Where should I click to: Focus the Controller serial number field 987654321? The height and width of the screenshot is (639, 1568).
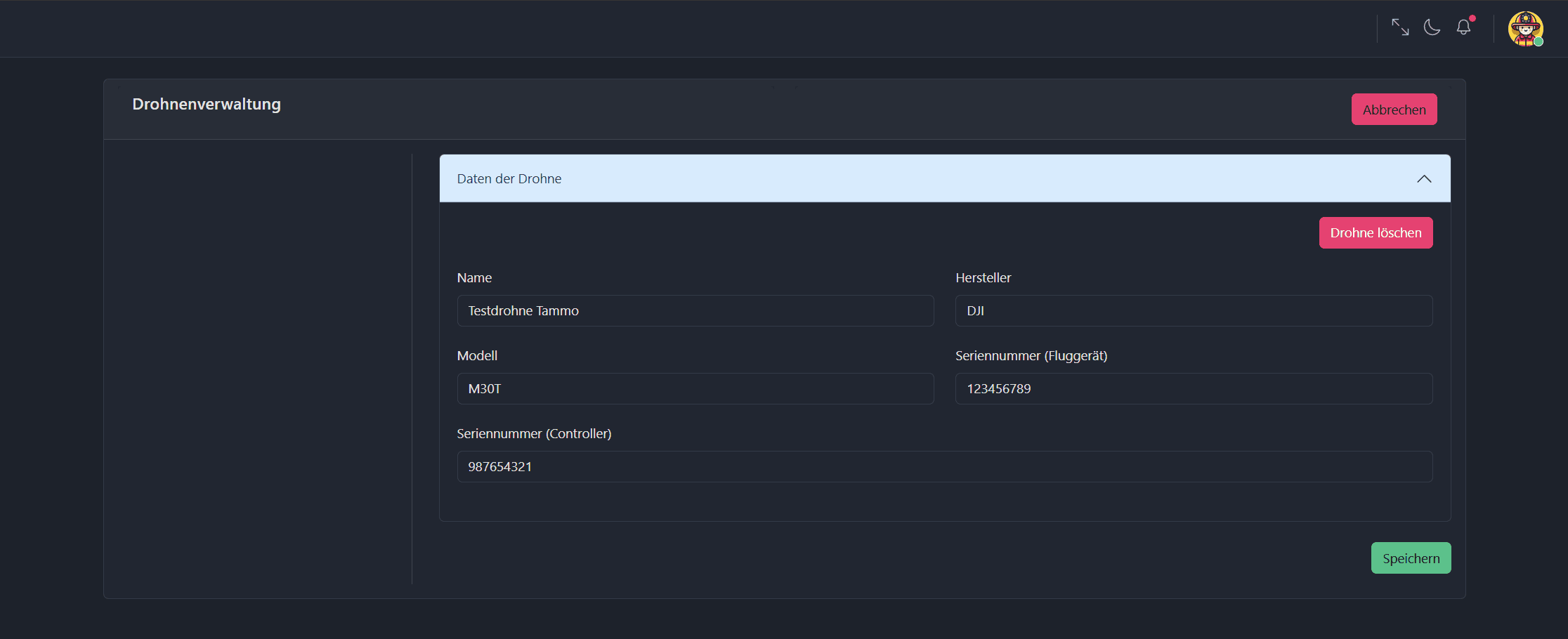944,467
